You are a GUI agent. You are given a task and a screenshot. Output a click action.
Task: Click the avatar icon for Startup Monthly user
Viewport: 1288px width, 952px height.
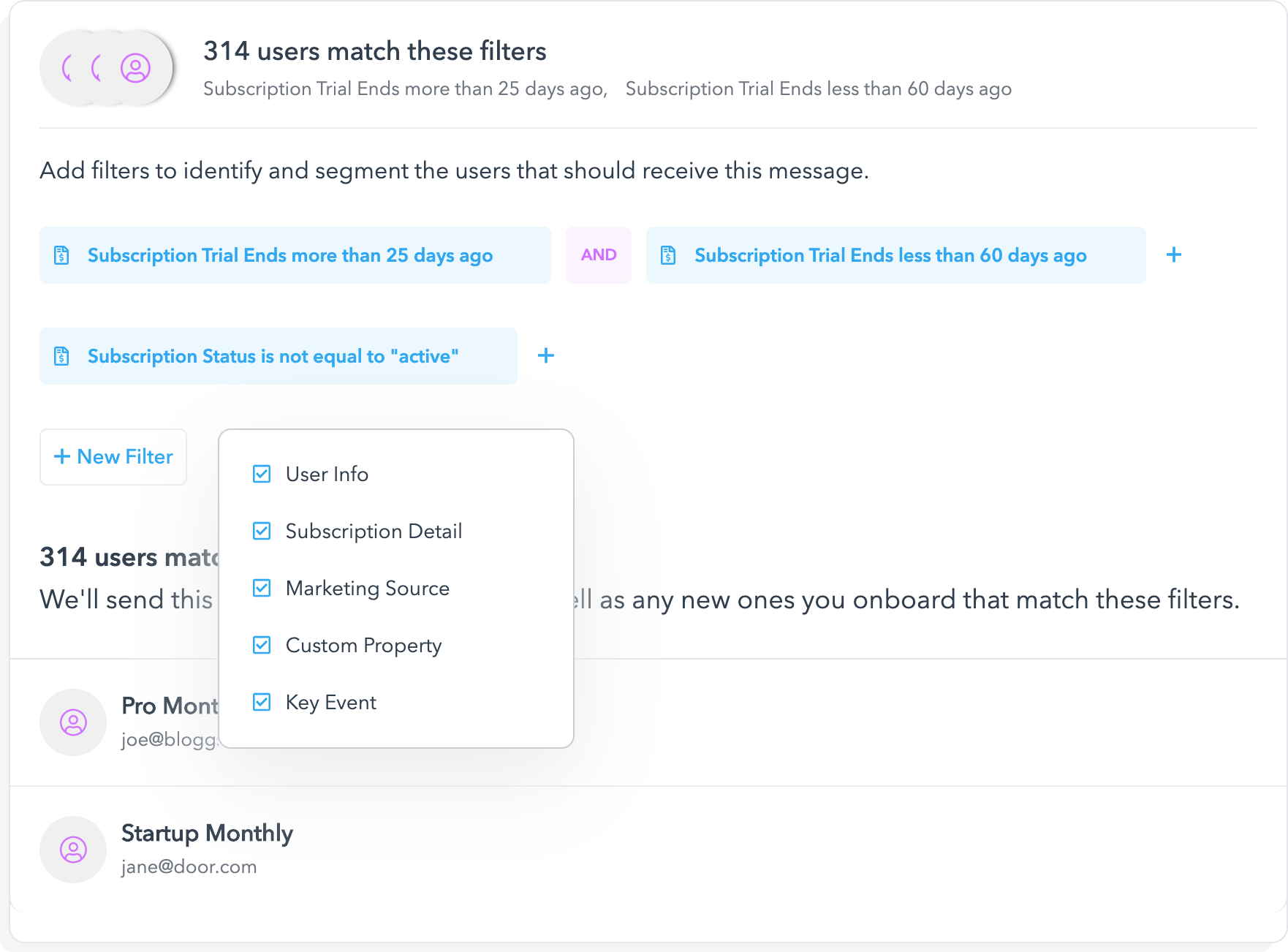click(x=73, y=850)
